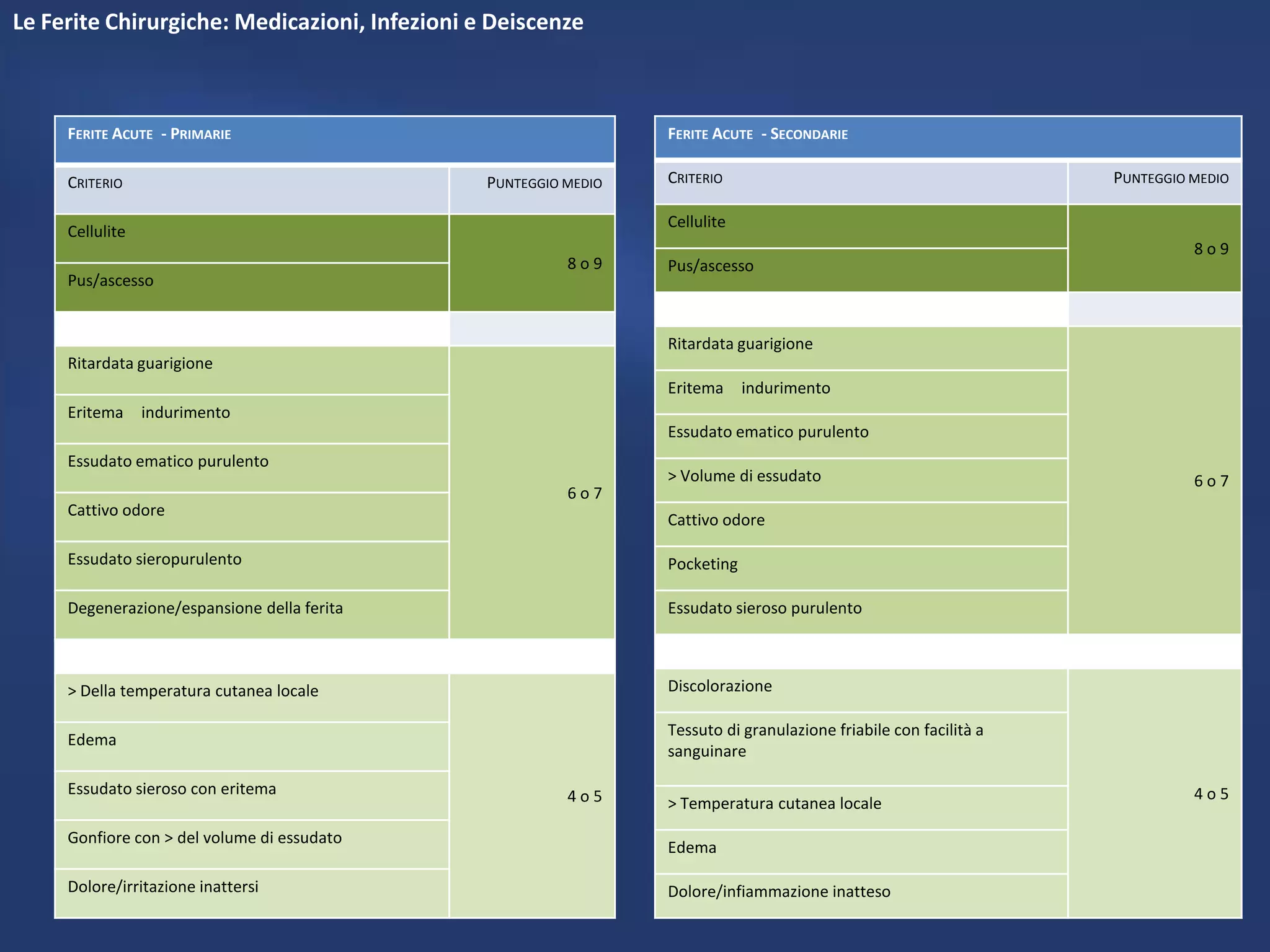Click 'Gonfiore con > del volume di essudato'
The image size is (1270, 952).
pos(252,844)
